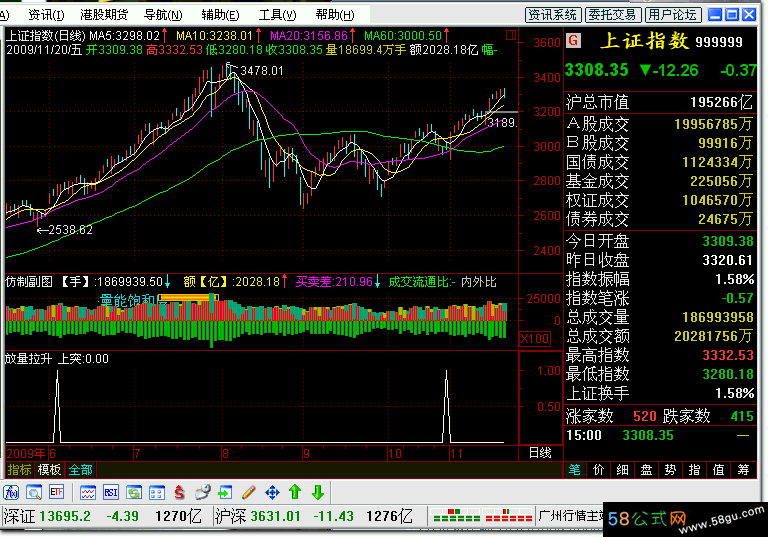Select the RSI indicator icon
This screenshot has width=768, height=537.
(x=111, y=492)
